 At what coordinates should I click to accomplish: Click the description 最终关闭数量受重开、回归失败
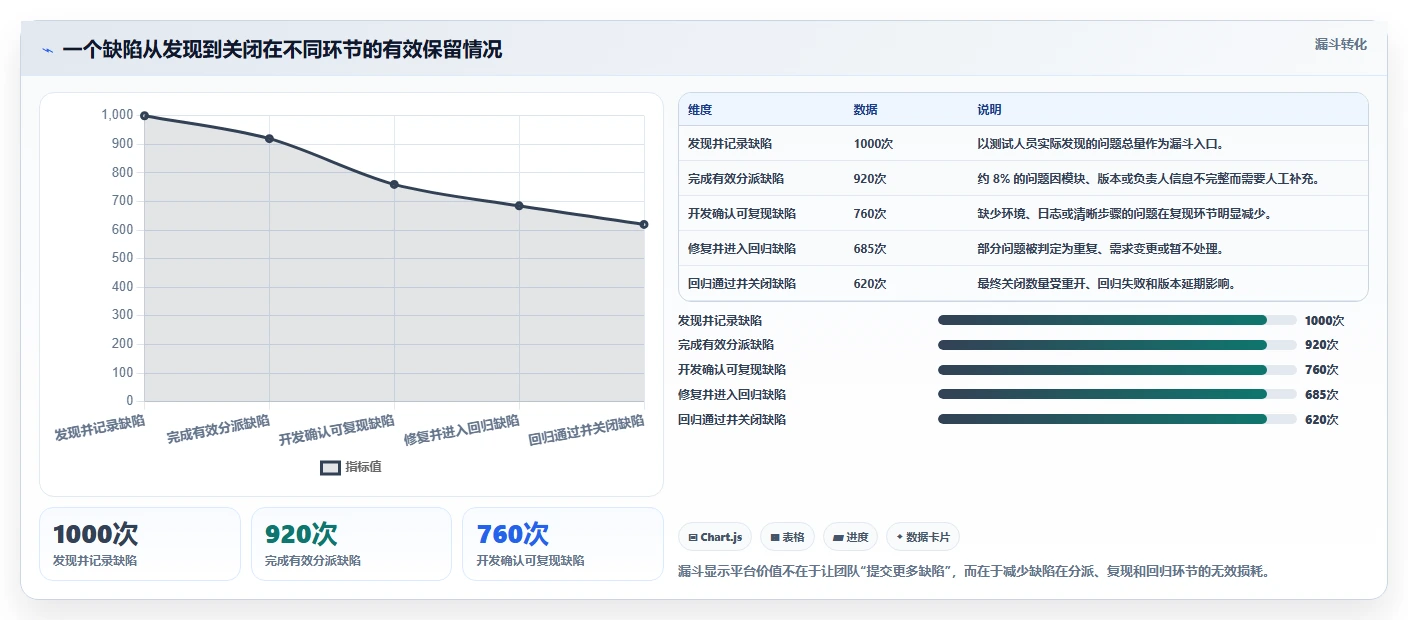coord(1107,284)
